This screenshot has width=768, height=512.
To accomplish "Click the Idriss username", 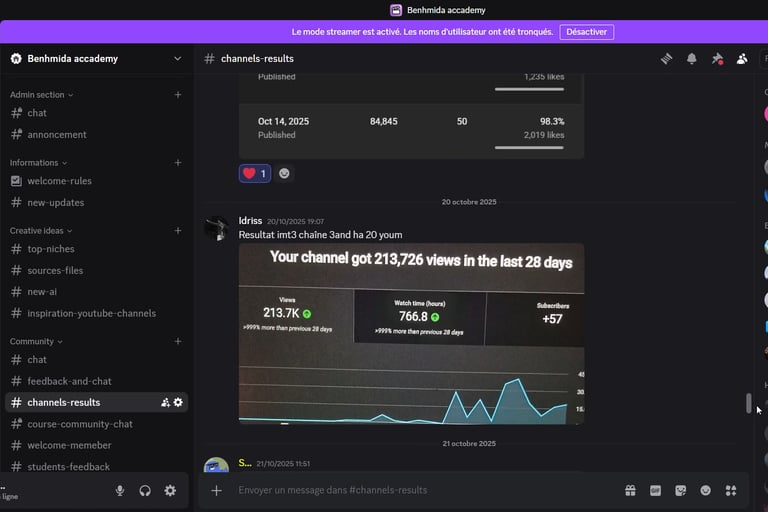I will point(250,221).
